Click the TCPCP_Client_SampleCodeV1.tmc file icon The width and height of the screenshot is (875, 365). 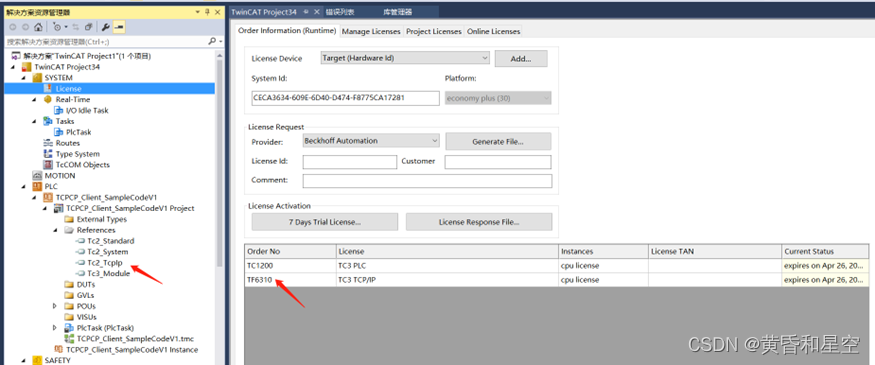click(x=69, y=339)
